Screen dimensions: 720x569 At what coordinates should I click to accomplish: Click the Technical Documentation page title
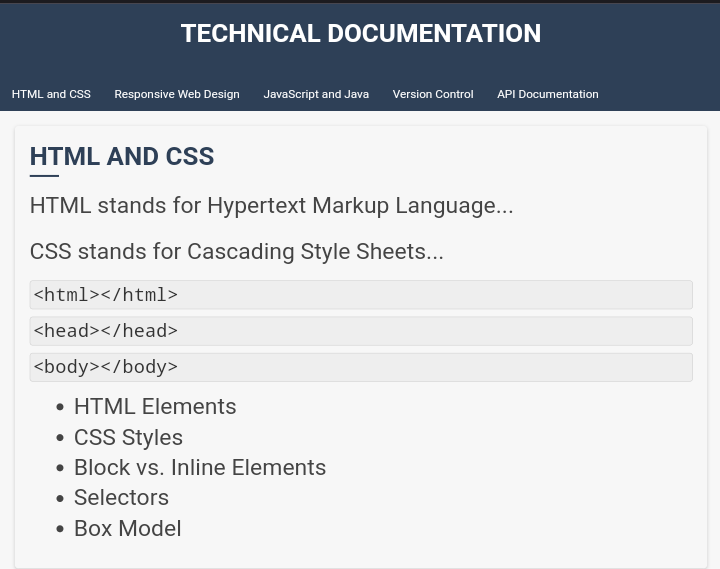click(360, 34)
